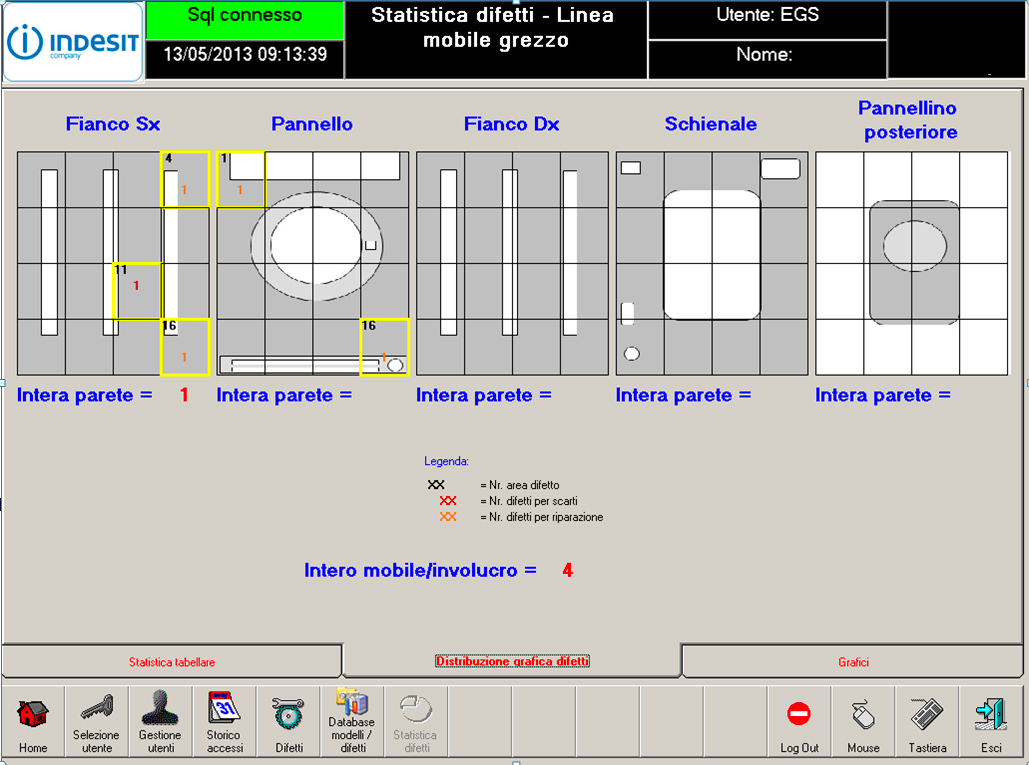Open the Tastiera on-screen keyboard

click(927, 722)
